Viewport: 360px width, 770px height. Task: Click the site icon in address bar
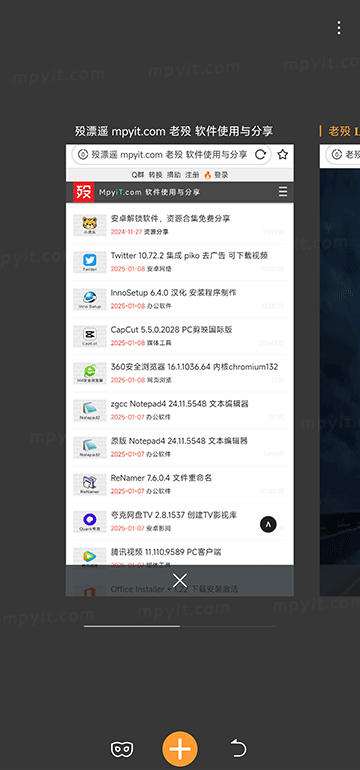click(83, 155)
